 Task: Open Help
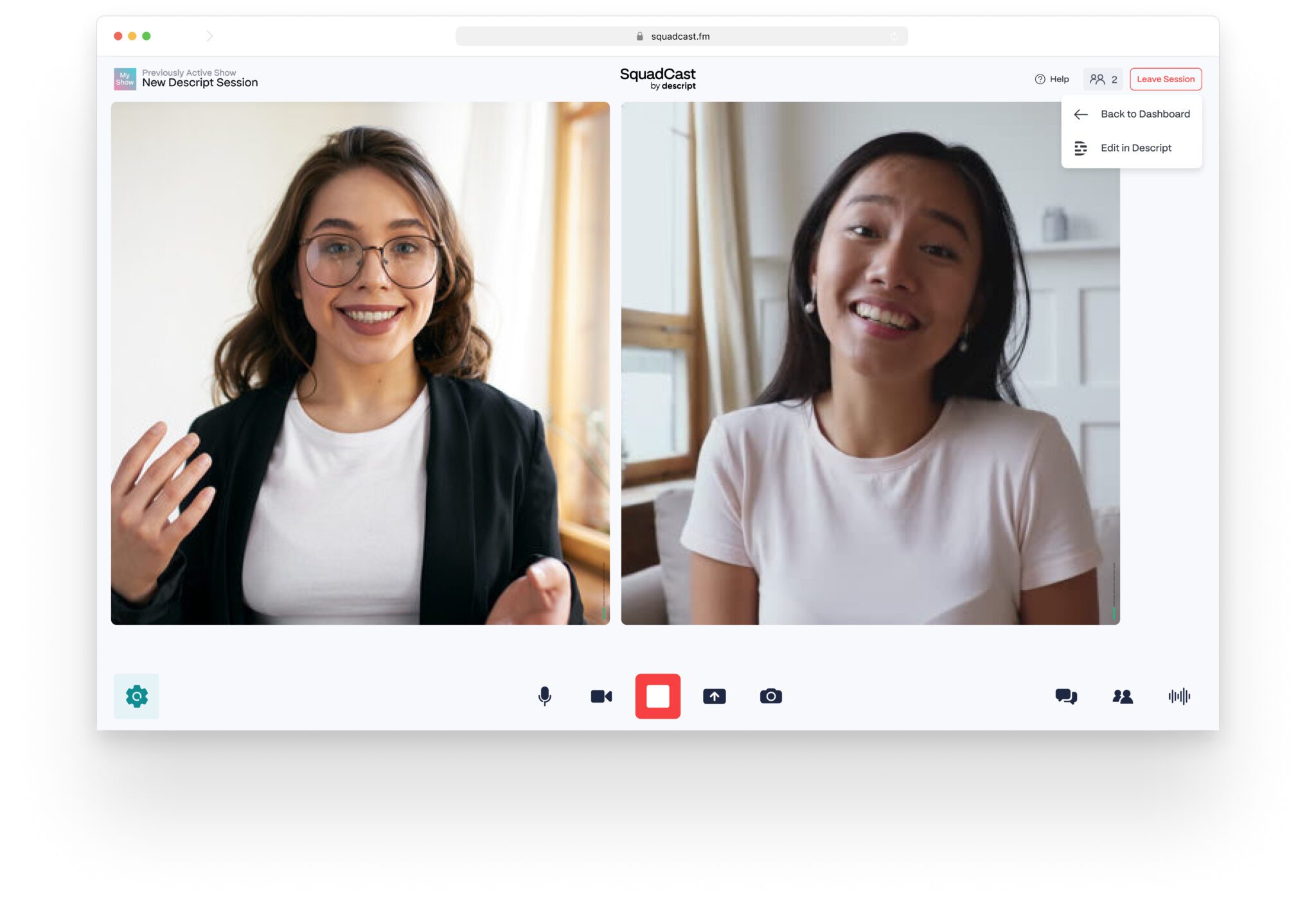point(1053,78)
